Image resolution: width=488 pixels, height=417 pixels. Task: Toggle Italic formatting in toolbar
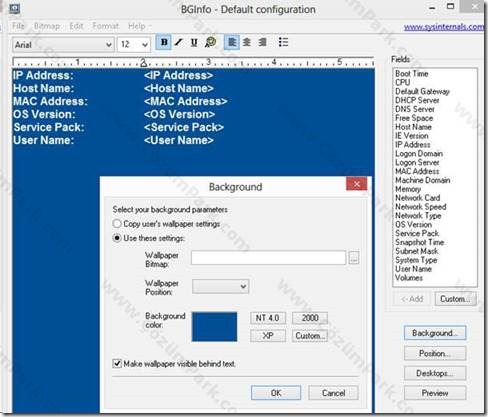click(x=179, y=42)
